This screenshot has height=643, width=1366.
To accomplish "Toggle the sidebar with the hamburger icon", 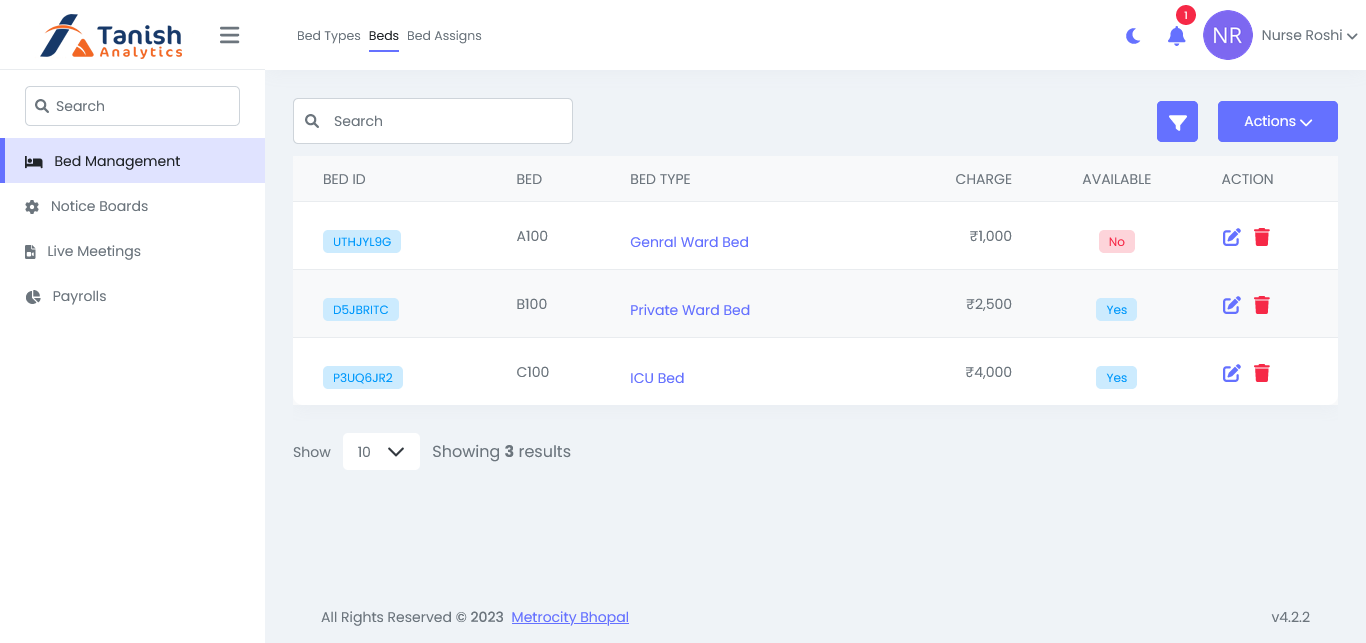I will (x=229, y=35).
